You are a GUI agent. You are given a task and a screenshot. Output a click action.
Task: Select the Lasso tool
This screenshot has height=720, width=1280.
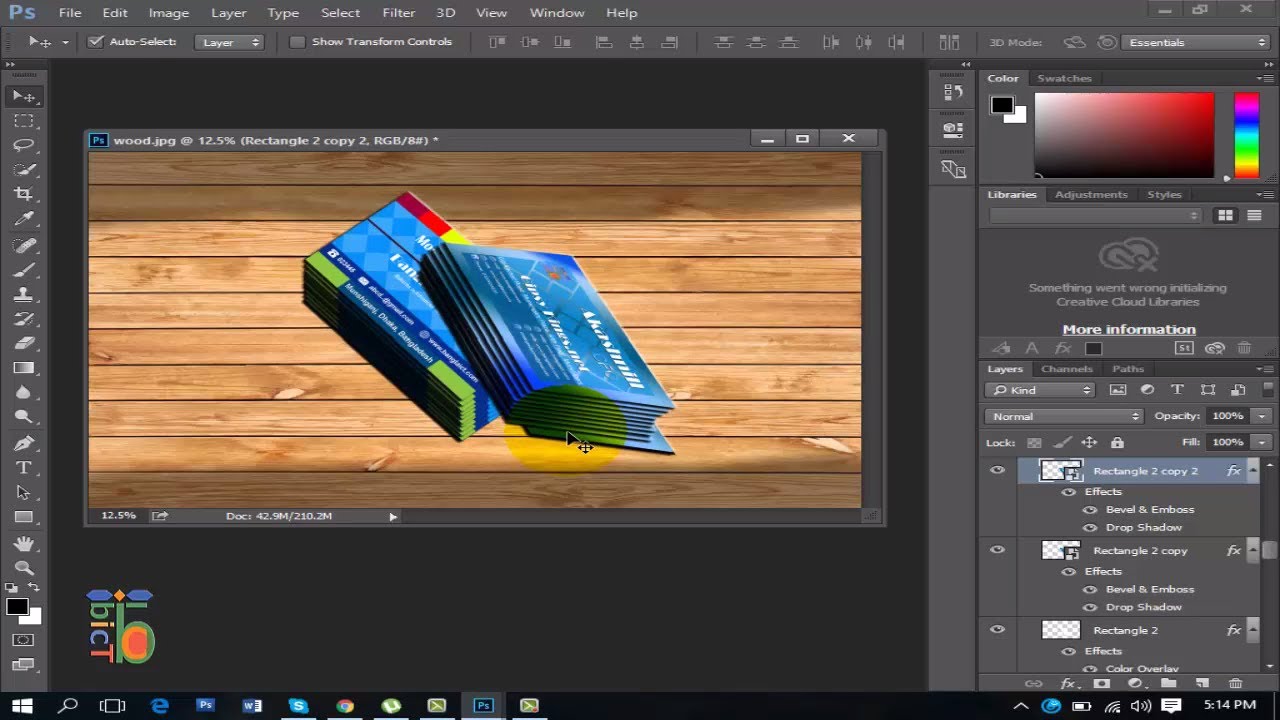[24, 145]
